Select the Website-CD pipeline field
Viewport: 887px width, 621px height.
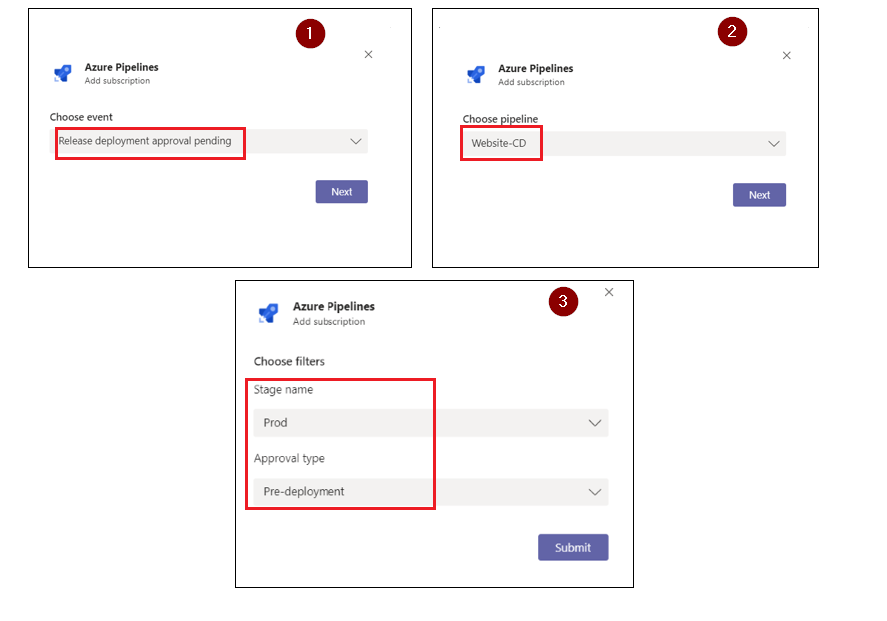click(624, 144)
